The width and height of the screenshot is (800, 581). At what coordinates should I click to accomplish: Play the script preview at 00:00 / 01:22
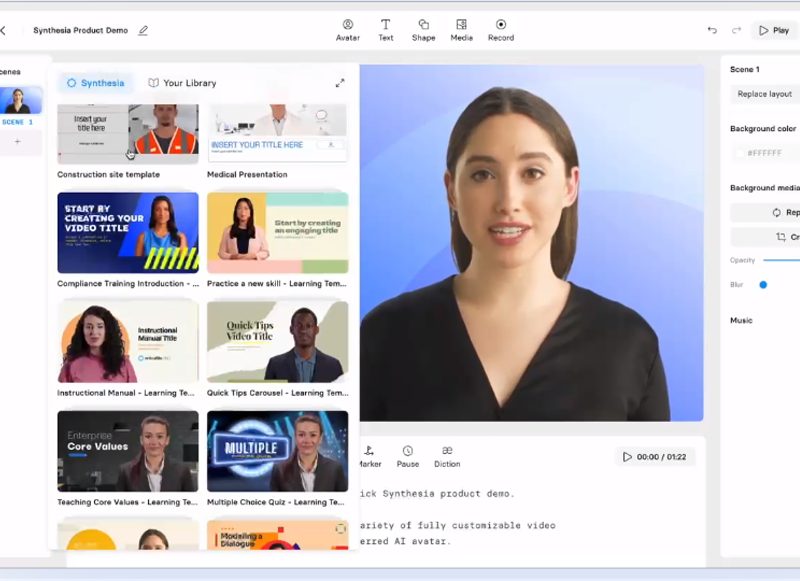[x=655, y=457]
